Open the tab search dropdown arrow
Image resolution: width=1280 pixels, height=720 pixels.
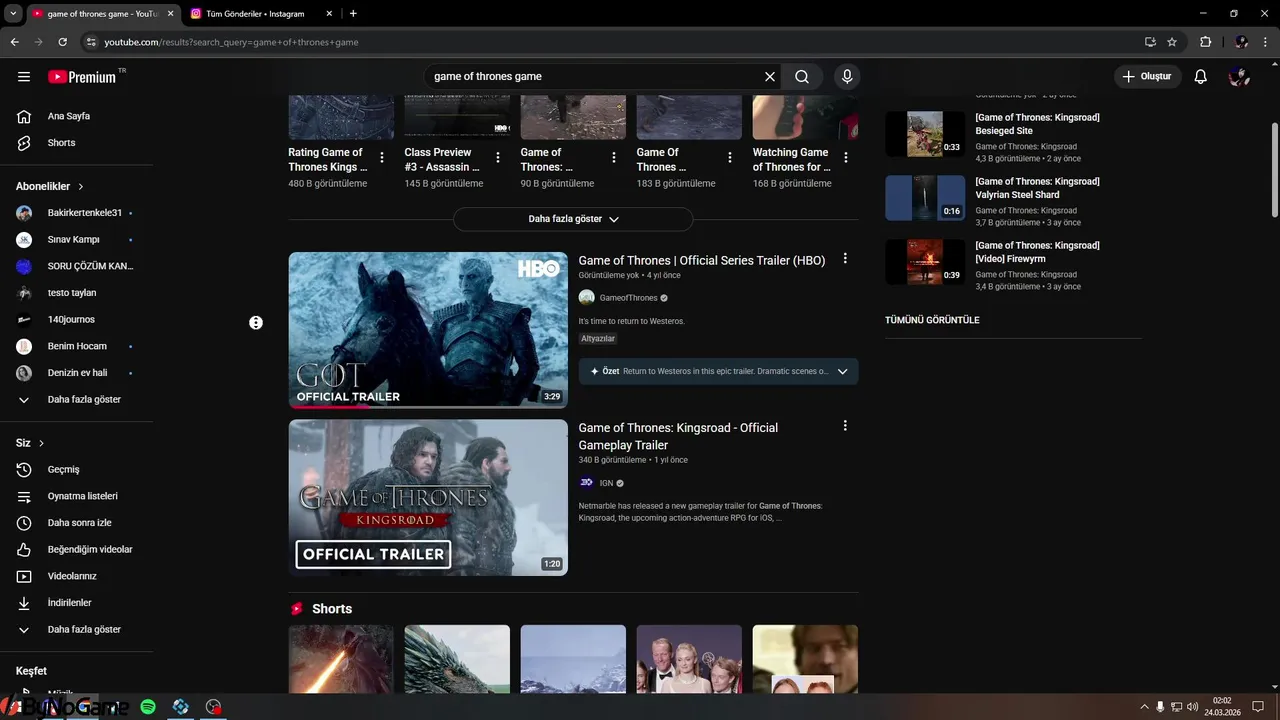(x=13, y=14)
